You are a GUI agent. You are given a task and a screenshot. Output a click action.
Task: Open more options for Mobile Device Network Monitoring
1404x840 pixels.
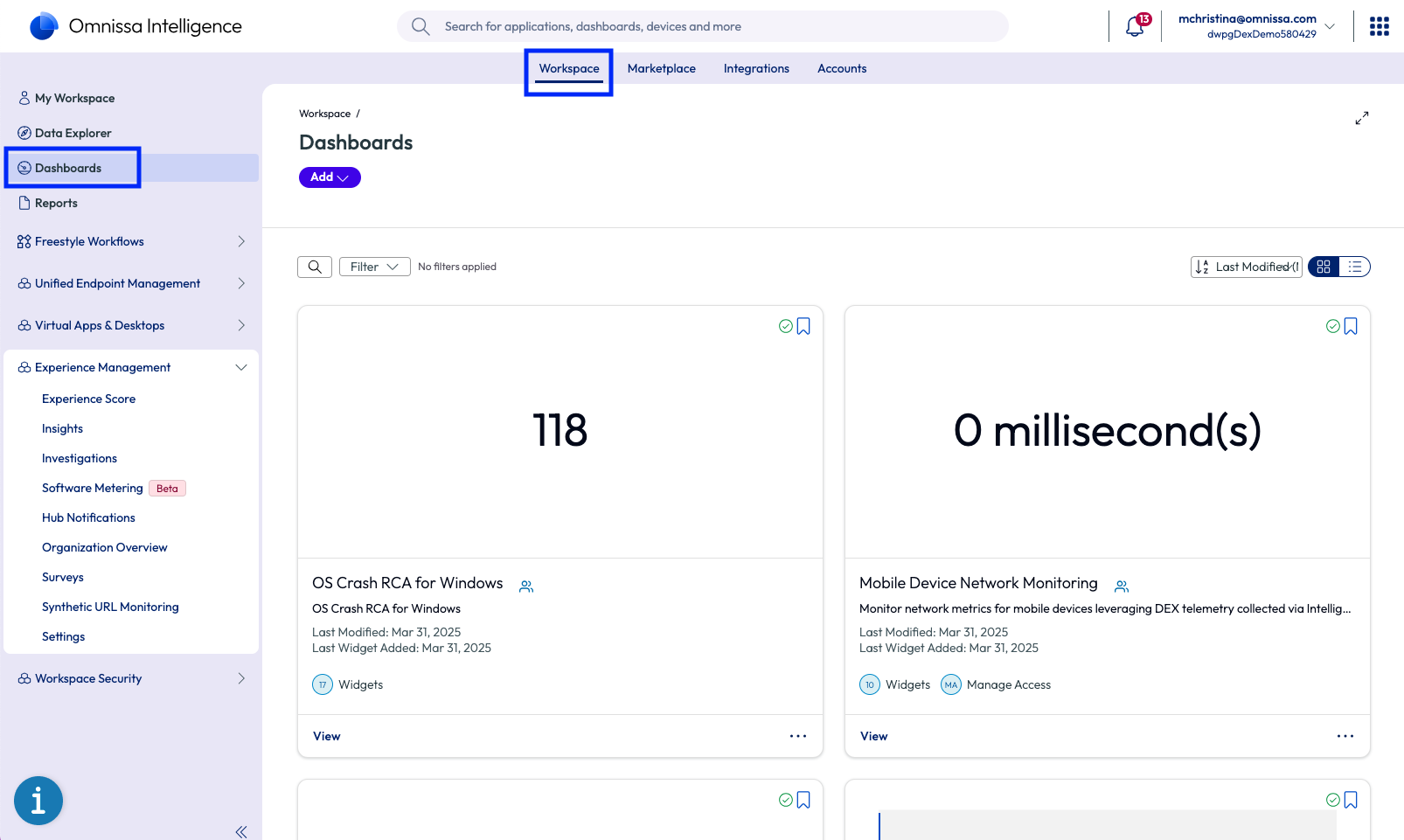tap(1345, 736)
